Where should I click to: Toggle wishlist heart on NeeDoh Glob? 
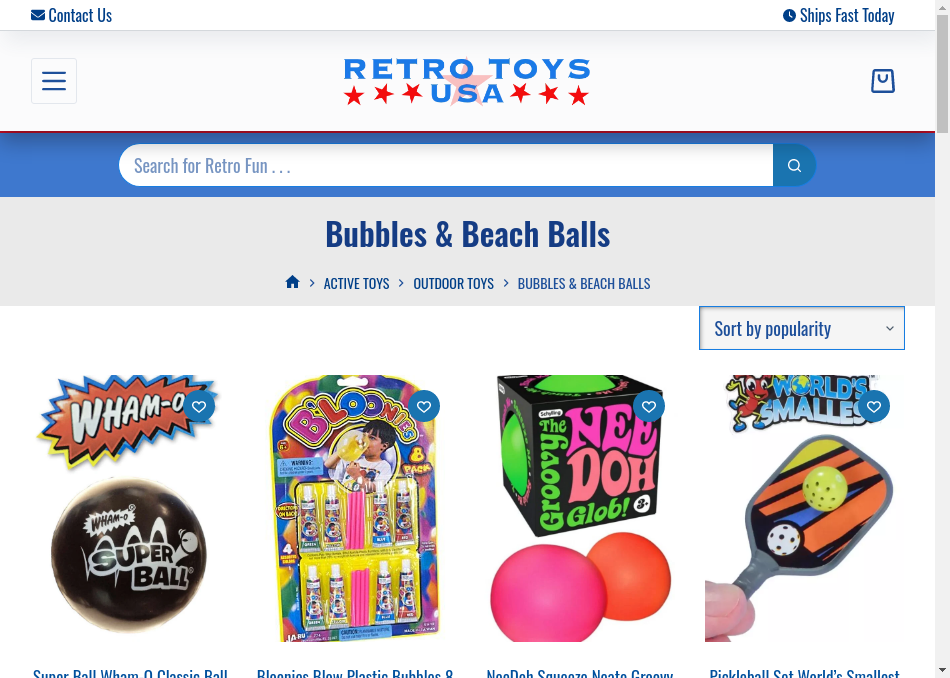pos(649,406)
